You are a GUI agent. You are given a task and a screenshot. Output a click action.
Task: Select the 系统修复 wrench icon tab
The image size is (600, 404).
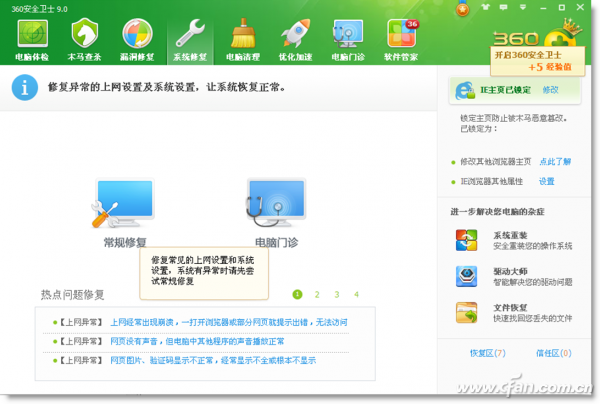(190, 33)
